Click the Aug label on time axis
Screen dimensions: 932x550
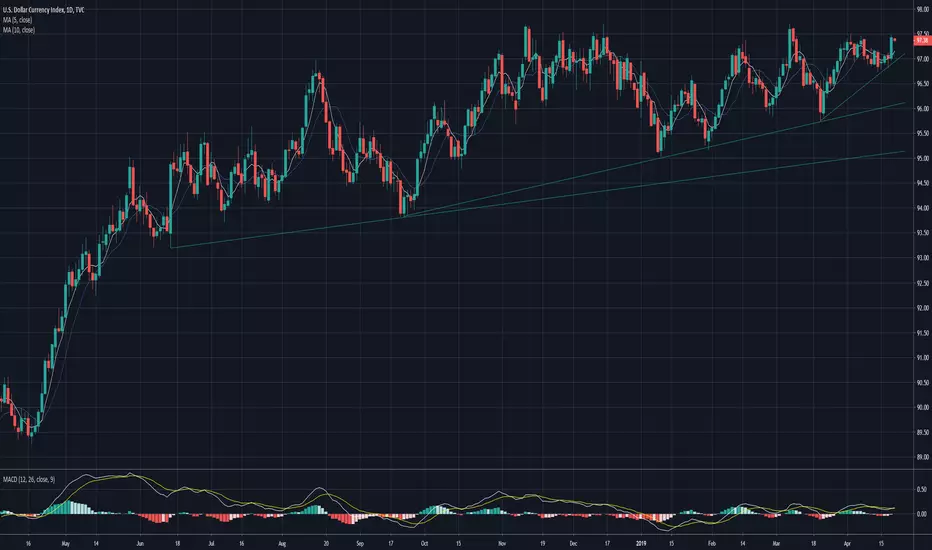(282, 543)
